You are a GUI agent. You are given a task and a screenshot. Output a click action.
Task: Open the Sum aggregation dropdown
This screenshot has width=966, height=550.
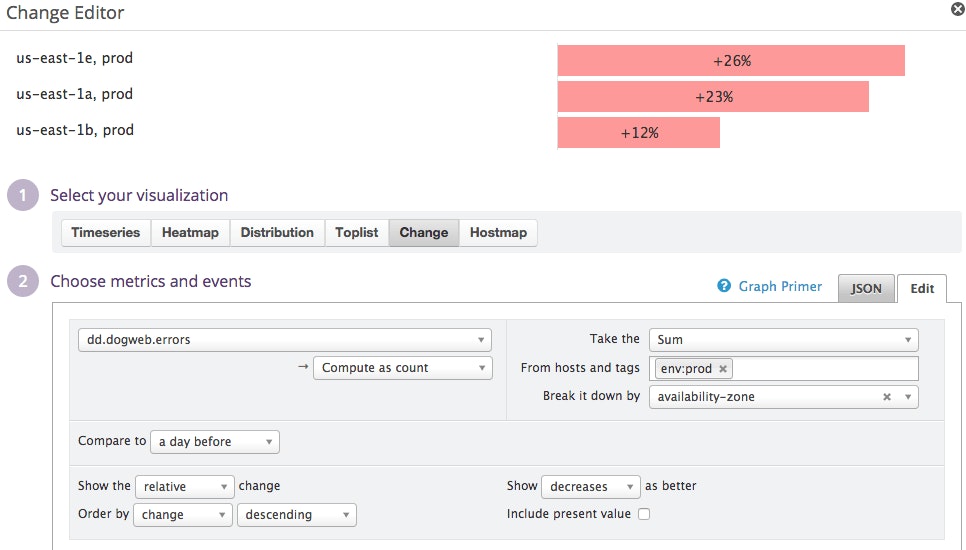click(x=783, y=340)
